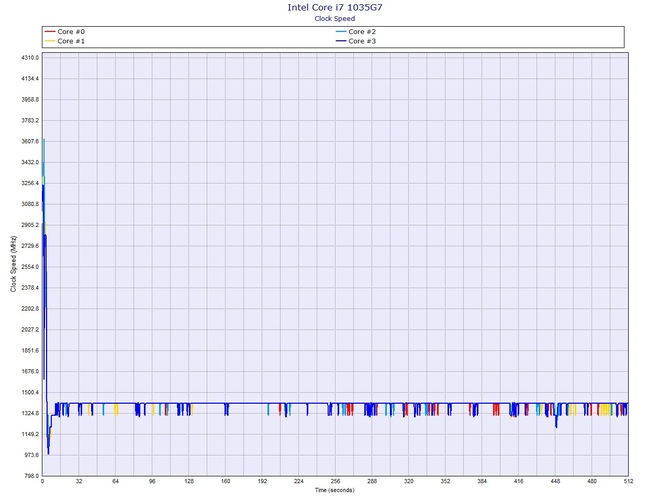Click the 128 tick on the time axis
The height and width of the screenshot is (502, 670).
[189, 481]
